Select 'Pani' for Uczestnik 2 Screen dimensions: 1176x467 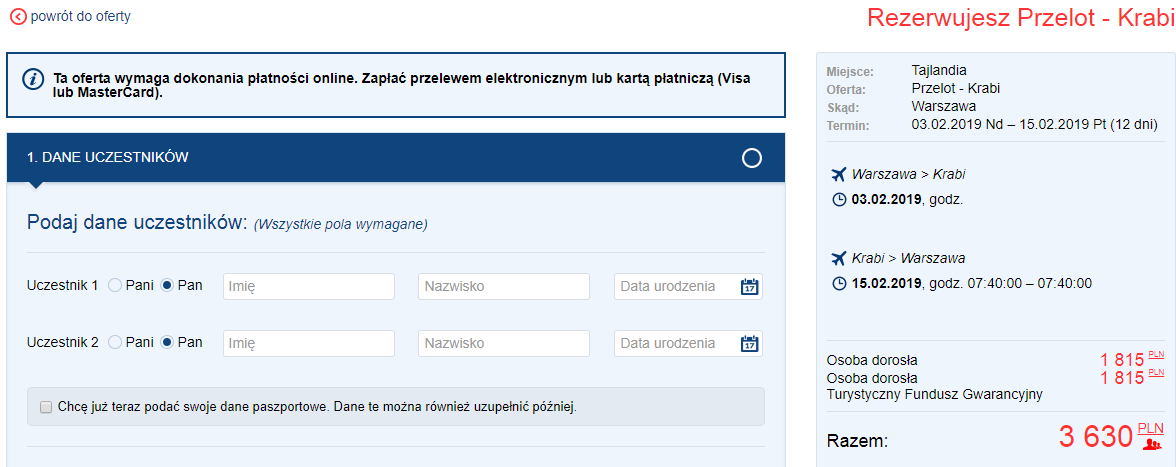click(115, 343)
